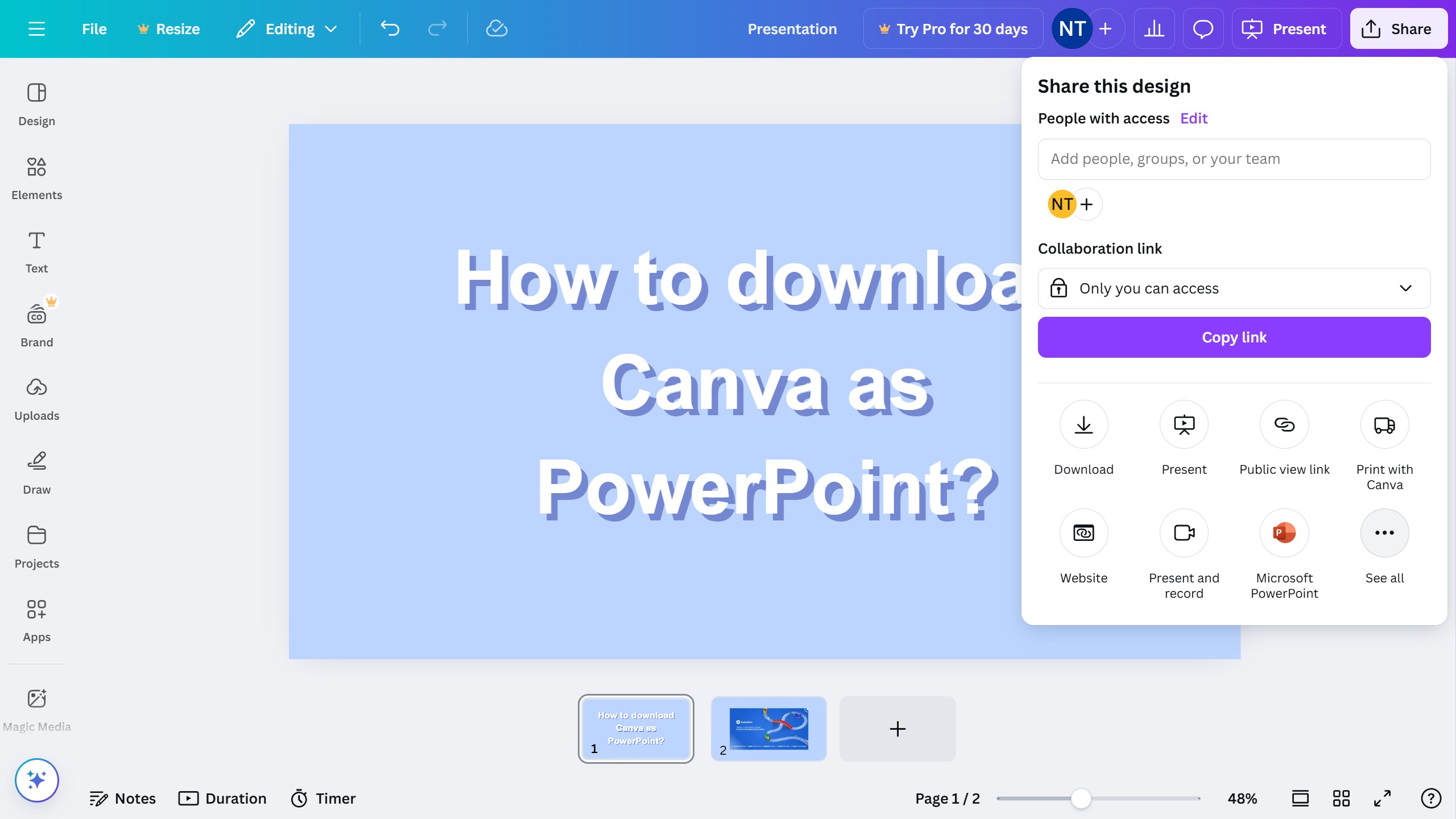Toggle the Notes panel
Image resolution: width=1456 pixels, height=819 pixels.
pos(123,799)
